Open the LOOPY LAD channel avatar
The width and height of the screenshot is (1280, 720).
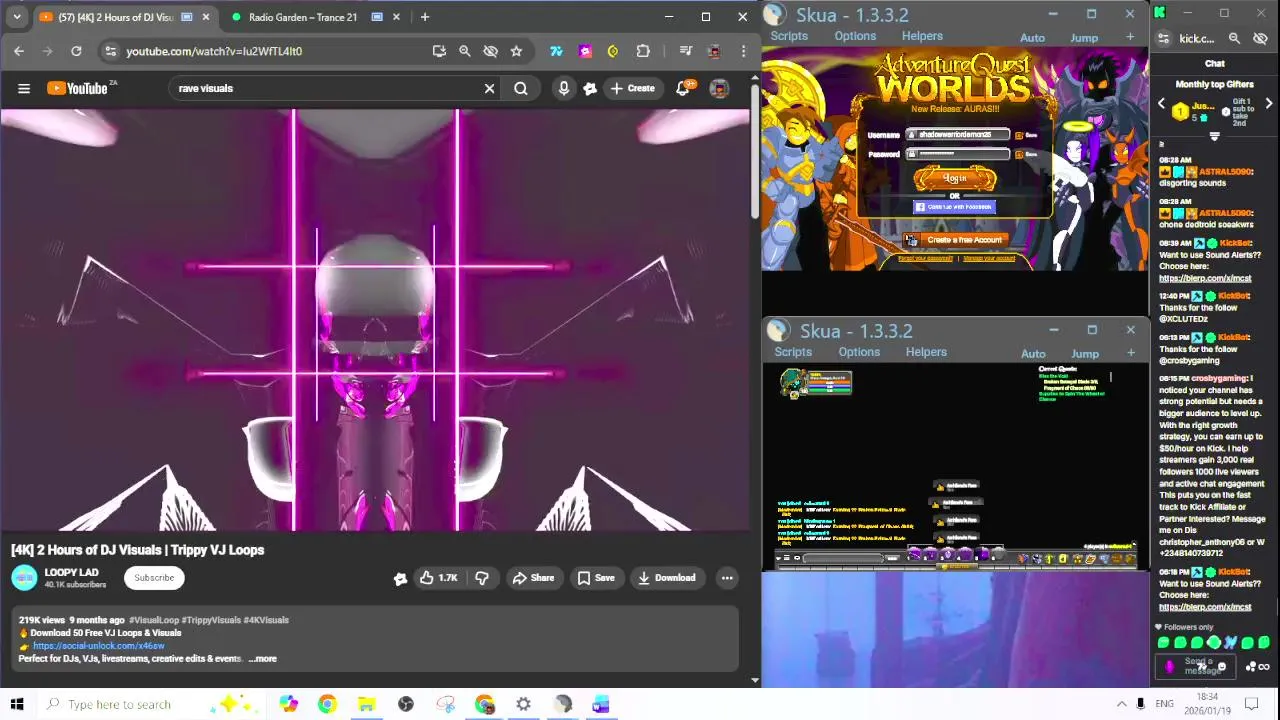click(24, 577)
